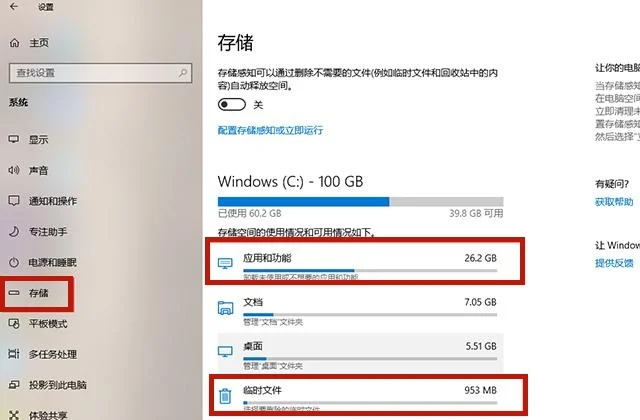Click the 查找设置 search field
Viewport: 640px width, 420px height.
(x=100, y=73)
